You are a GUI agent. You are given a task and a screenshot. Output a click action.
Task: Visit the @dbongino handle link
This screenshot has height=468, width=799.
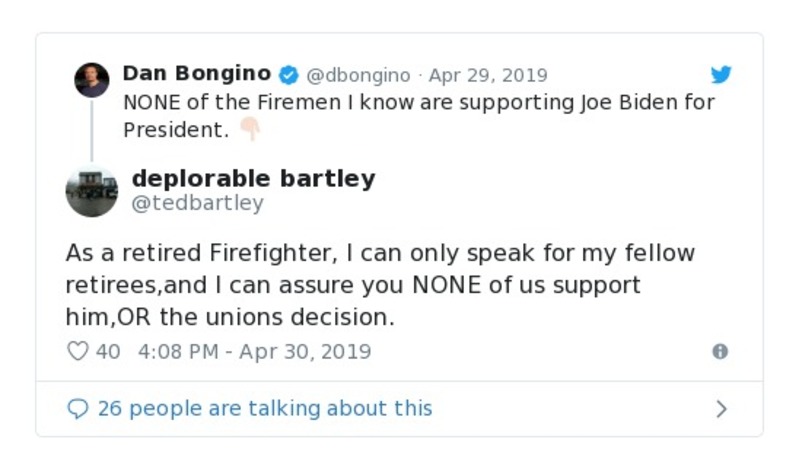pyautogui.click(x=358, y=75)
